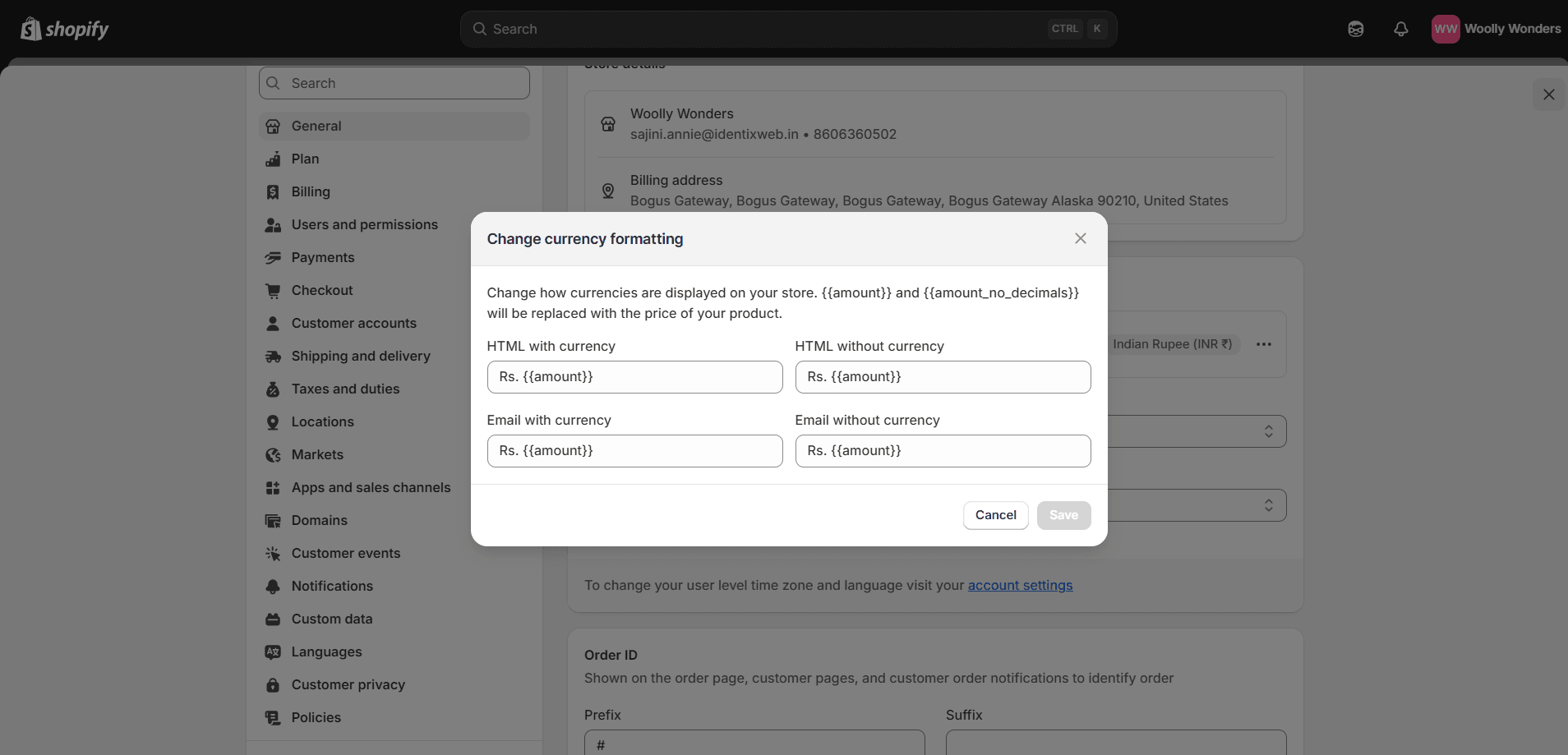Image resolution: width=1568 pixels, height=755 pixels.
Task: Open Markets settings
Action: coord(394,454)
